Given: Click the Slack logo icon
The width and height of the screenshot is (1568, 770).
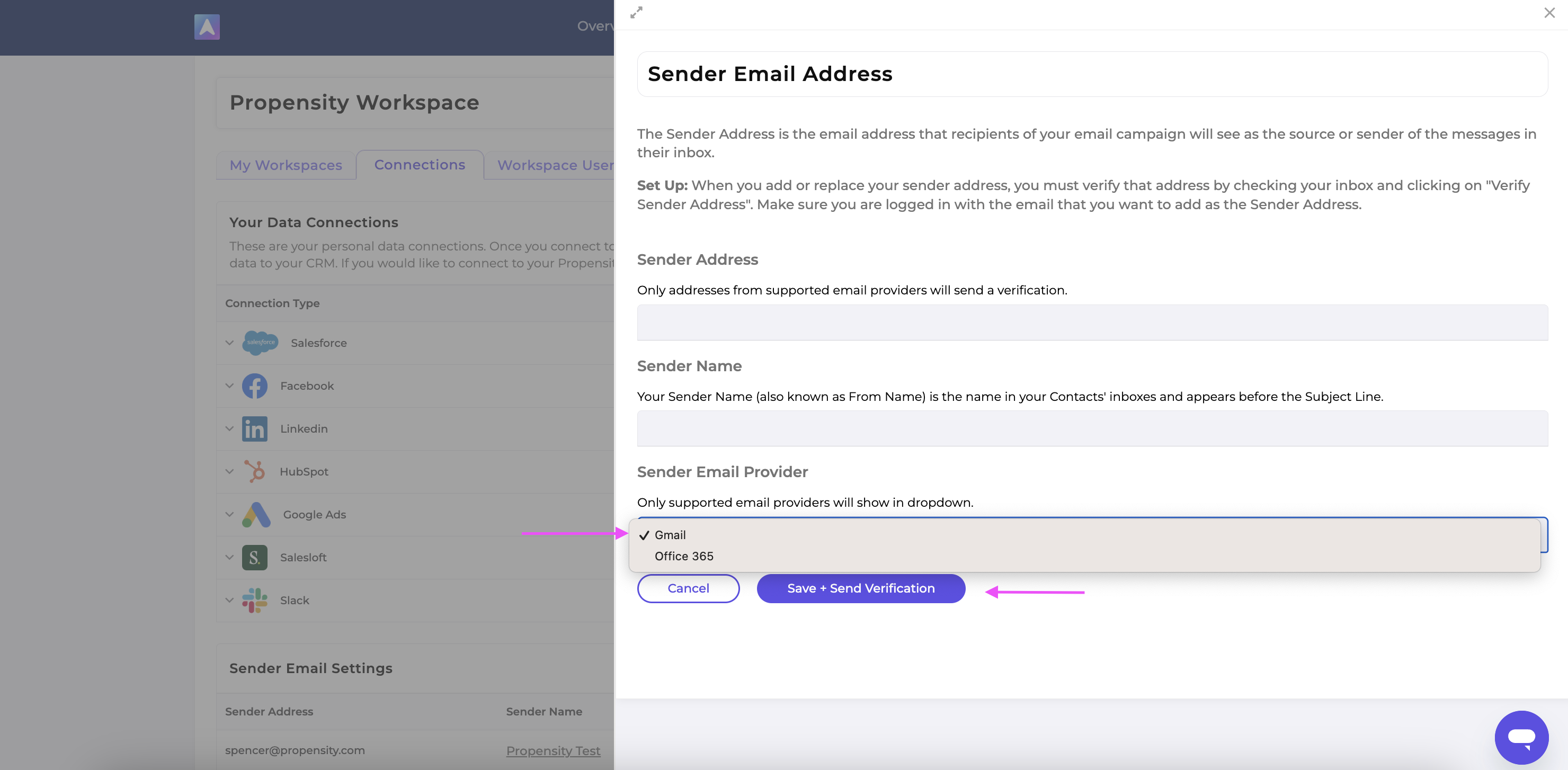Looking at the screenshot, I should pos(254,600).
